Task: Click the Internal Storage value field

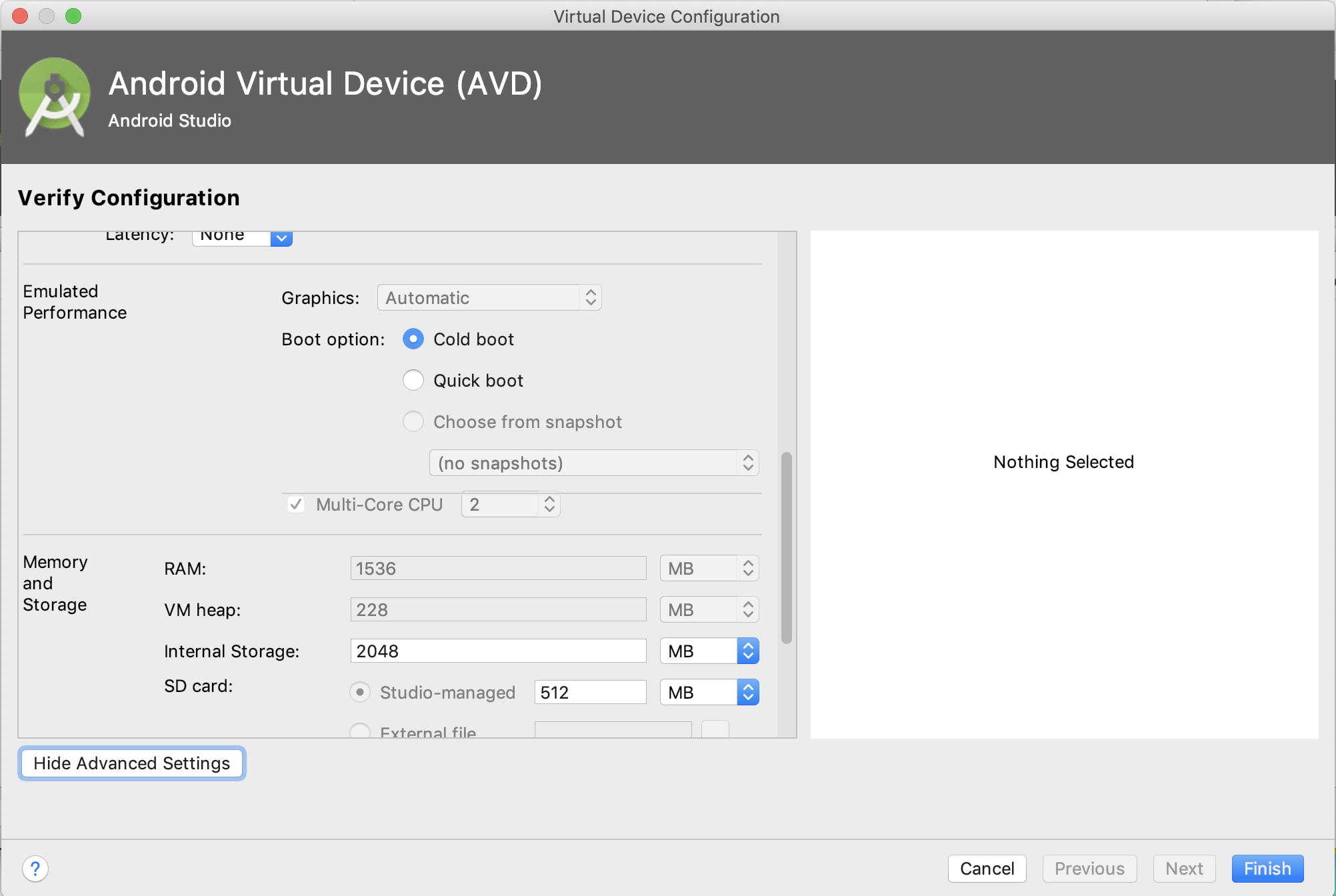Action: (x=498, y=651)
